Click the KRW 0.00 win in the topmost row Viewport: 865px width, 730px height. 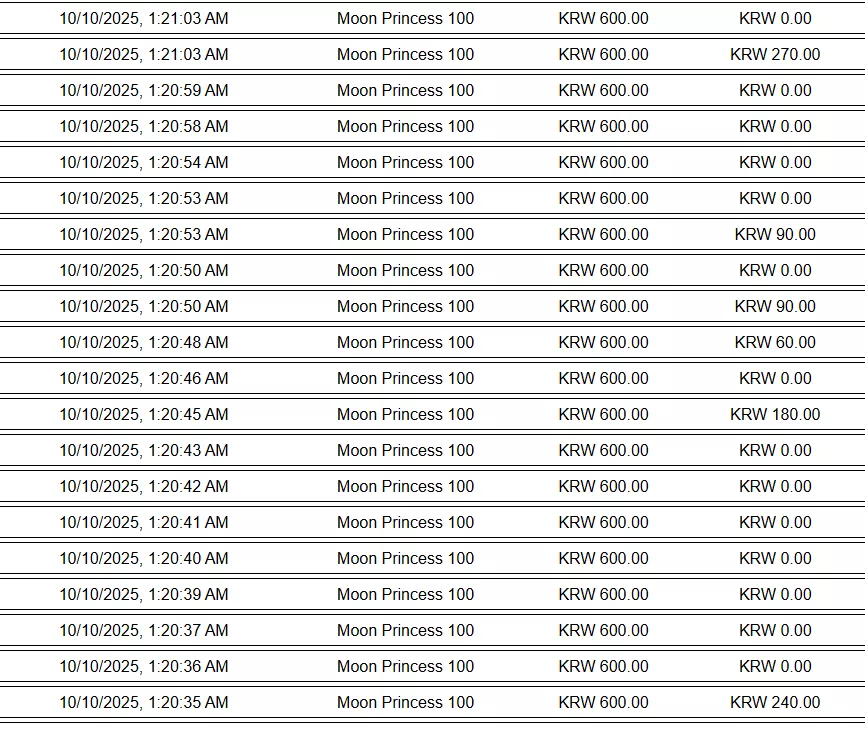(775, 18)
